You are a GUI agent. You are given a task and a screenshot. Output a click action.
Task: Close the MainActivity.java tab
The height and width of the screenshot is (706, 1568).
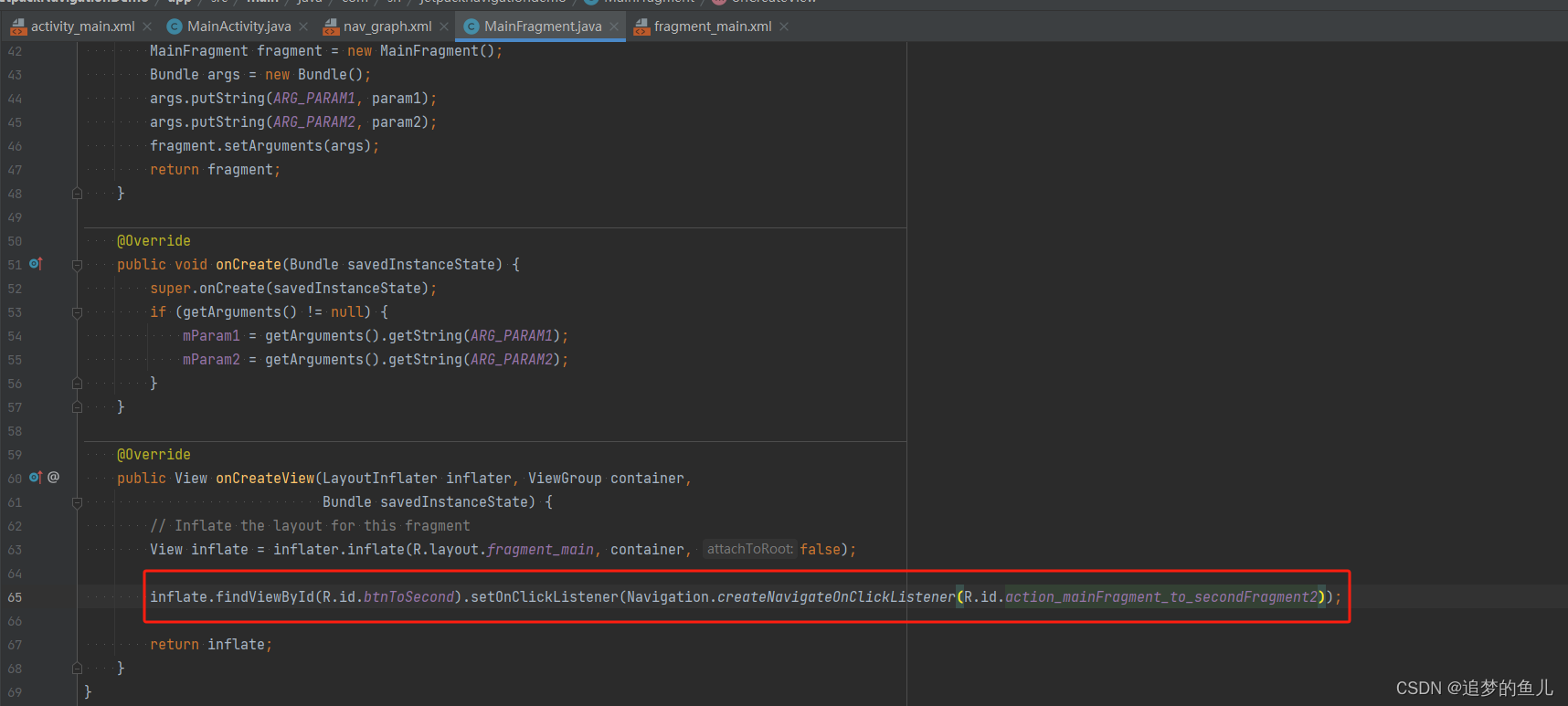pos(303,26)
